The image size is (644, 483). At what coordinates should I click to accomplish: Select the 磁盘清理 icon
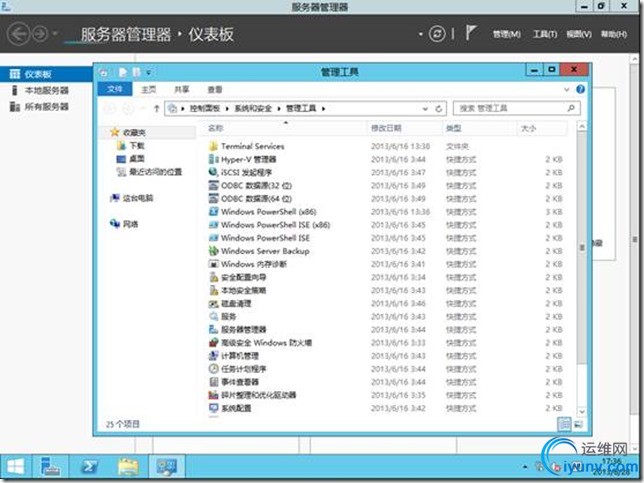(213, 304)
